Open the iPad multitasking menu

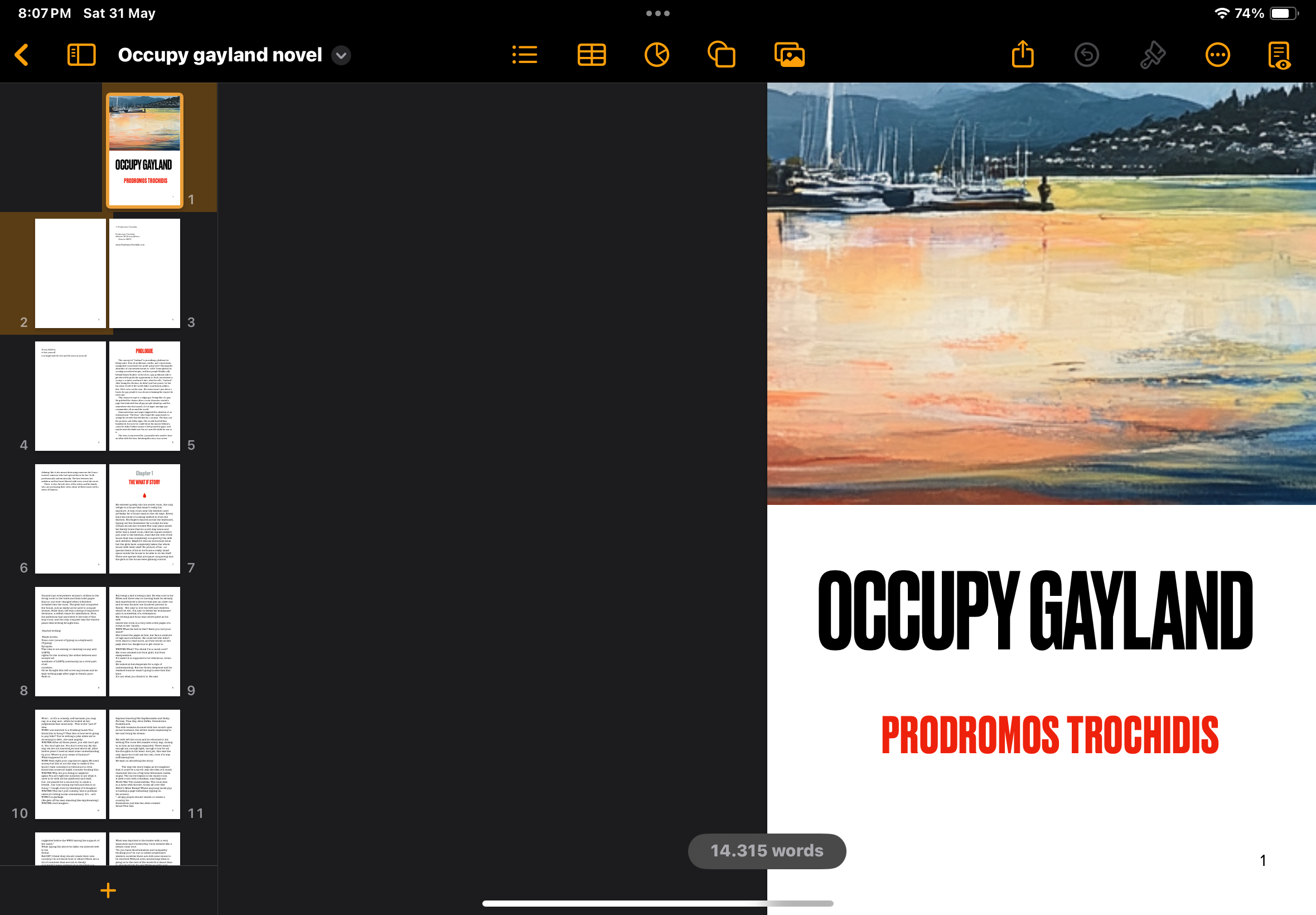pos(657,12)
